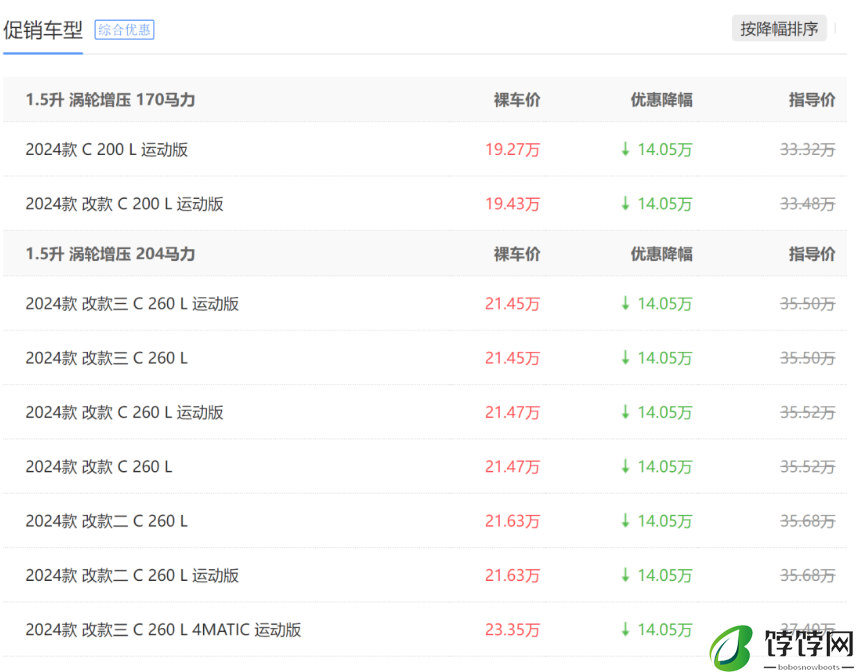Click down arrow in 改款二 C 260 L 运动版 row
This screenshot has height=672, width=857.
[625, 575]
